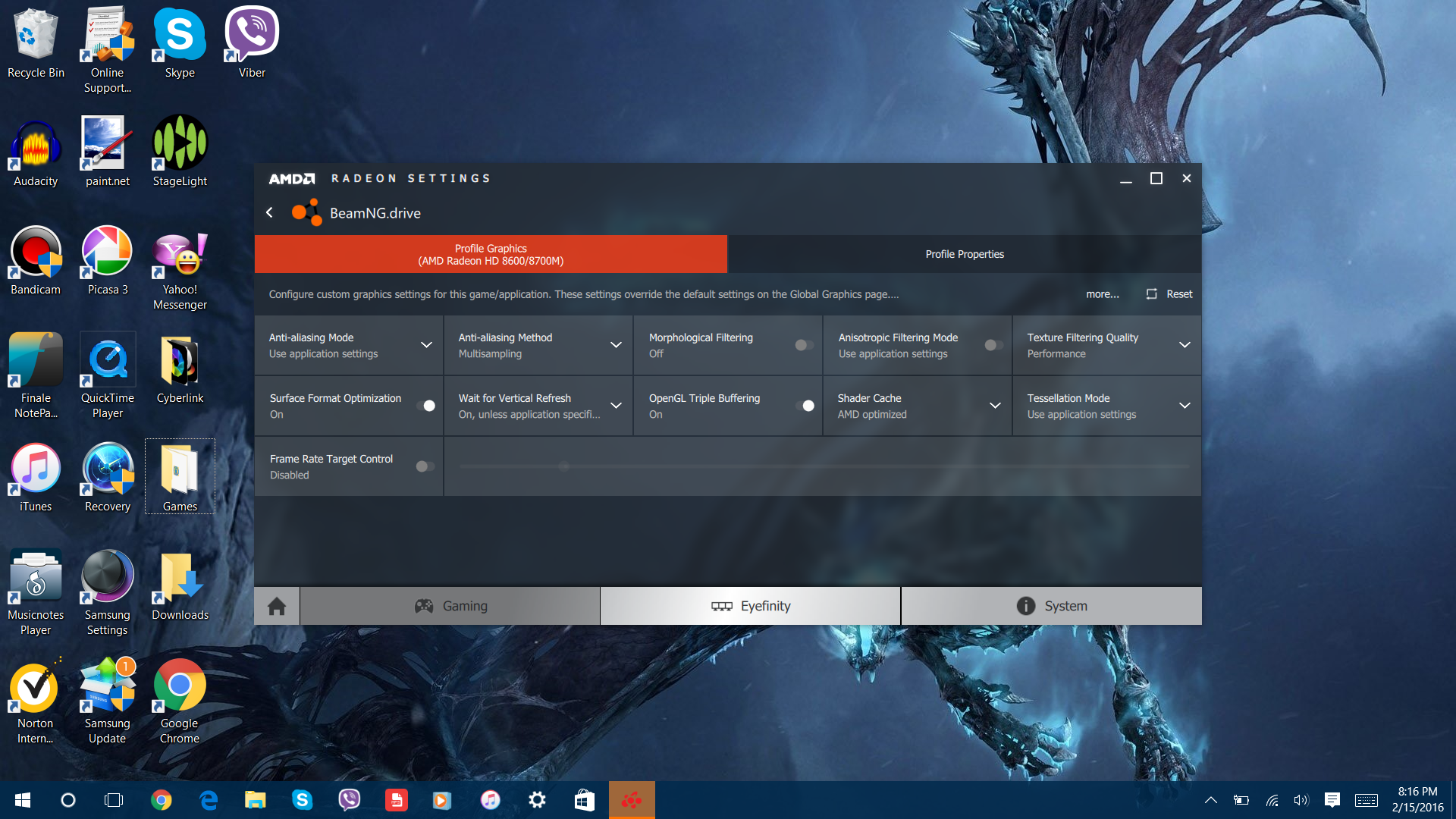Click the AMD logo in title bar
Screen dimensions: 1456x819
pyautogui.click(x=292, y=179)
